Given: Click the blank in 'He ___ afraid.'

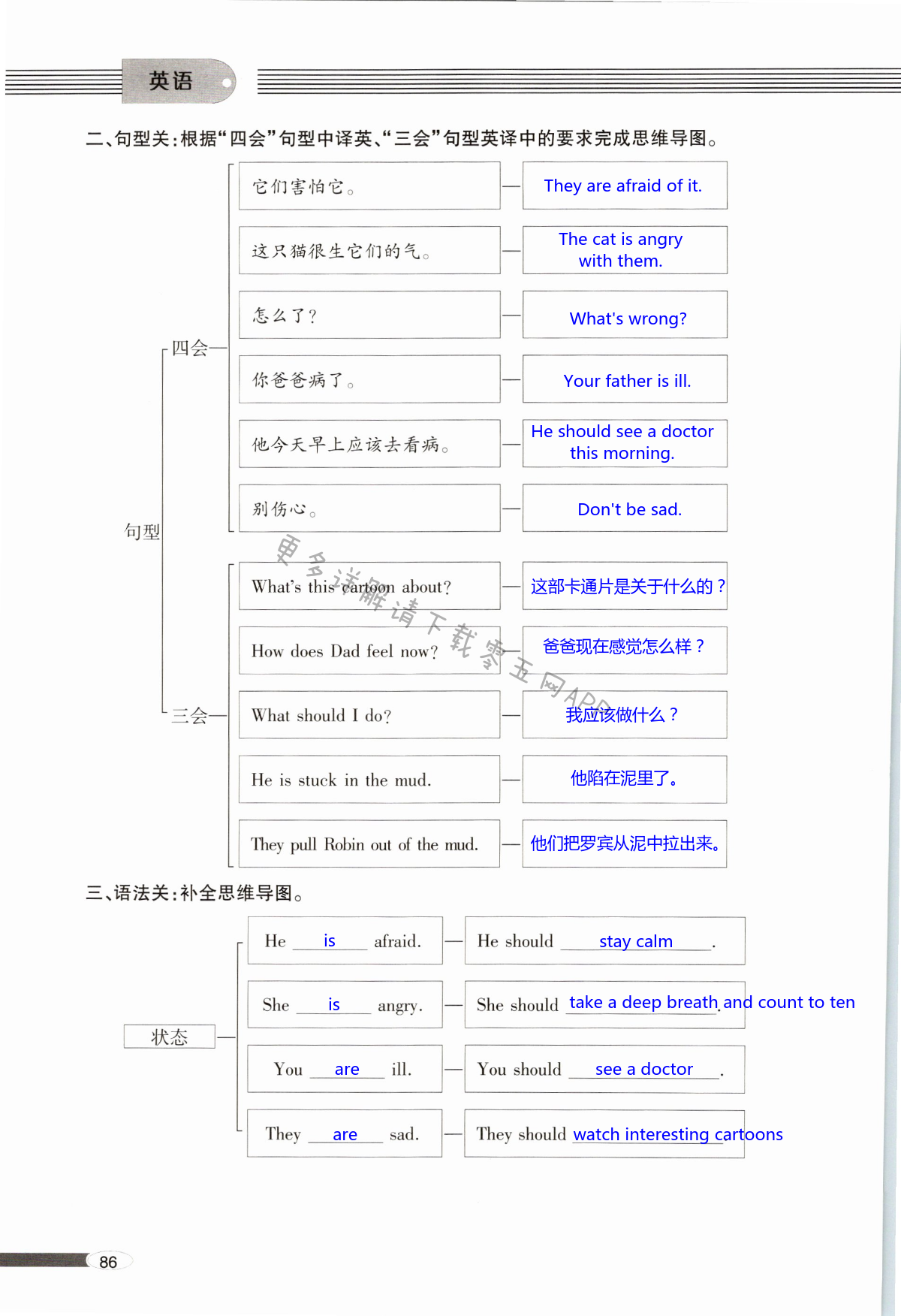Looking at the screenshot, I should pos(330,941).
